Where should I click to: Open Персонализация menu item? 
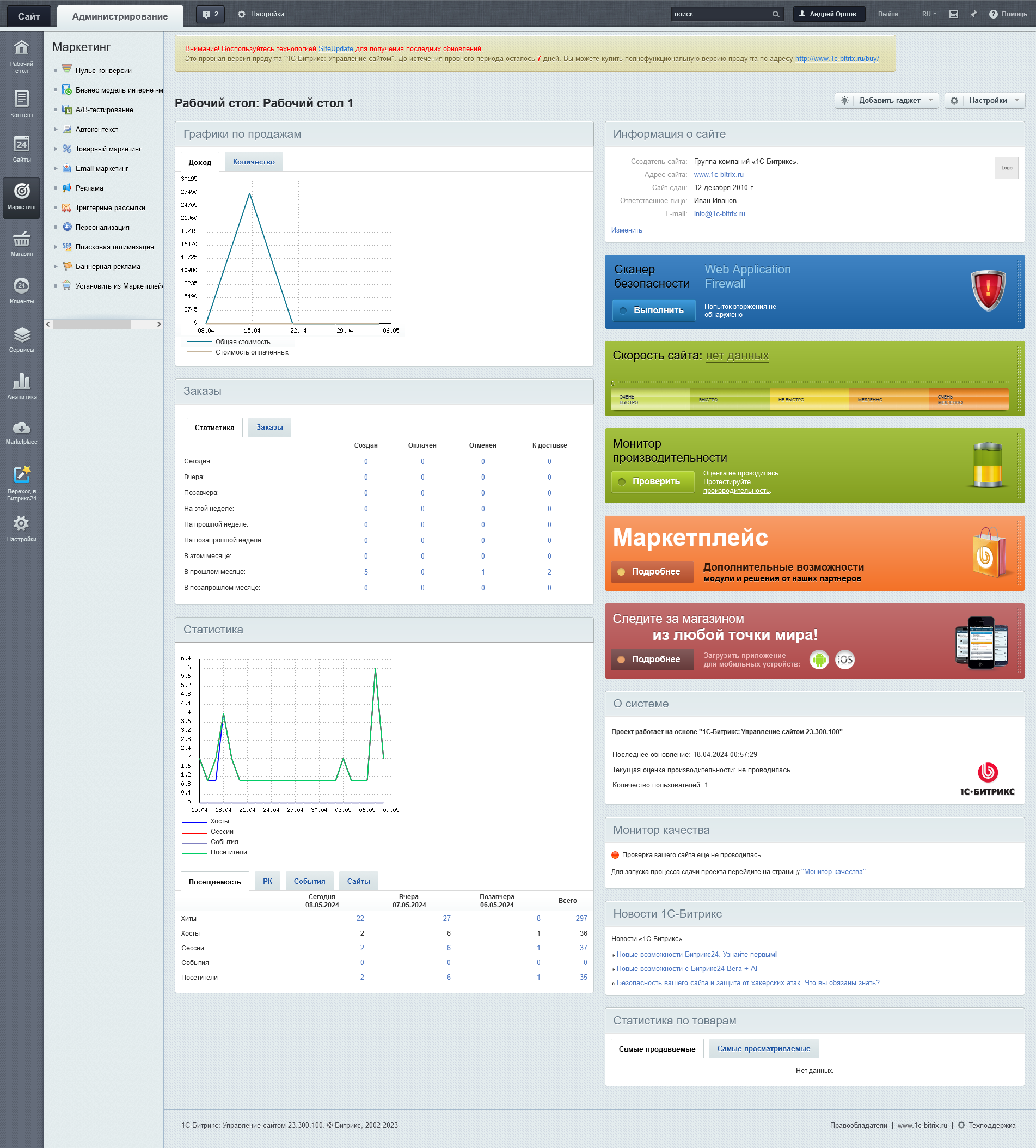click(x=102, y=228)
